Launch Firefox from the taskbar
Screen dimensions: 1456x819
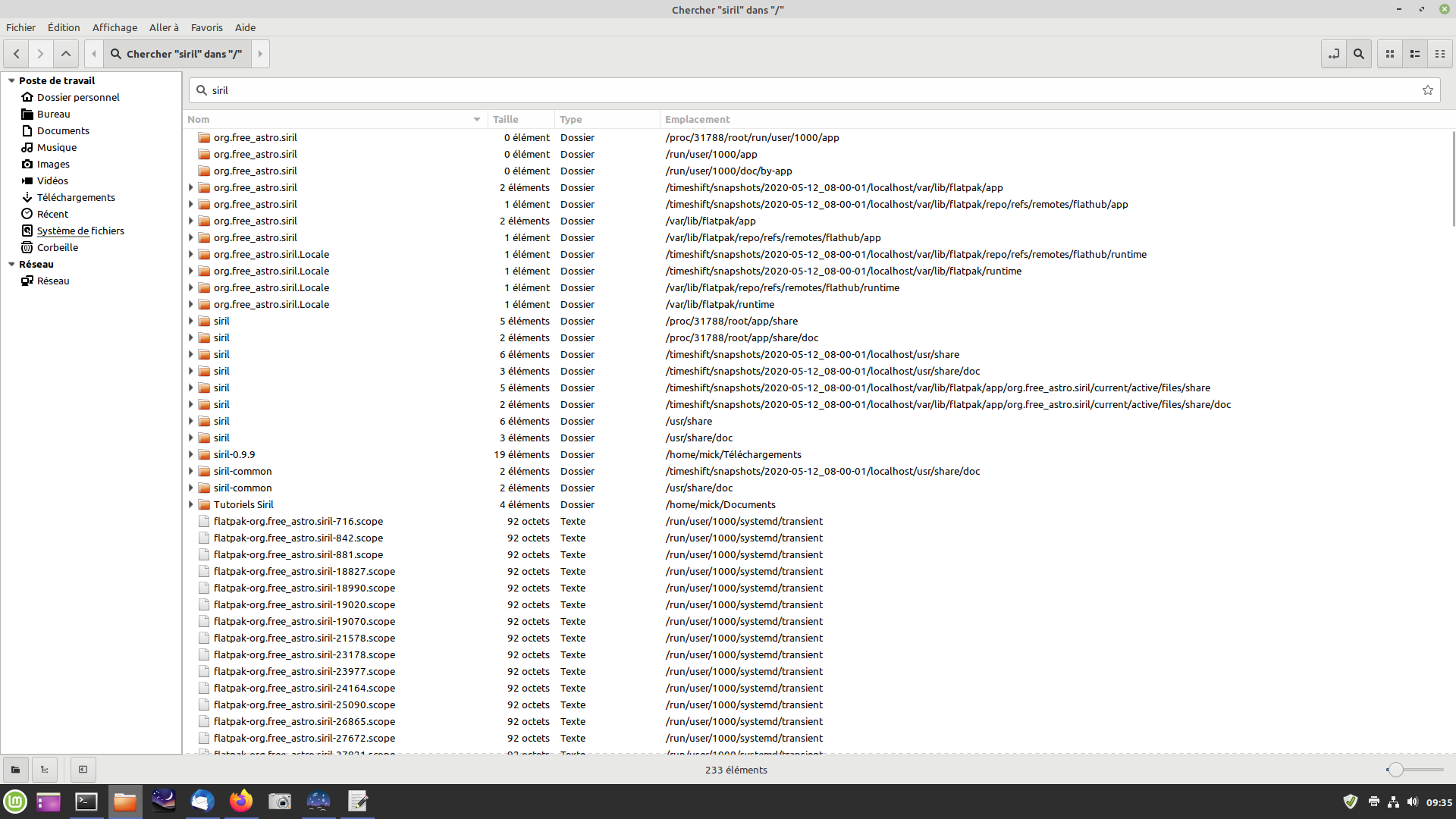click(241, 801)
